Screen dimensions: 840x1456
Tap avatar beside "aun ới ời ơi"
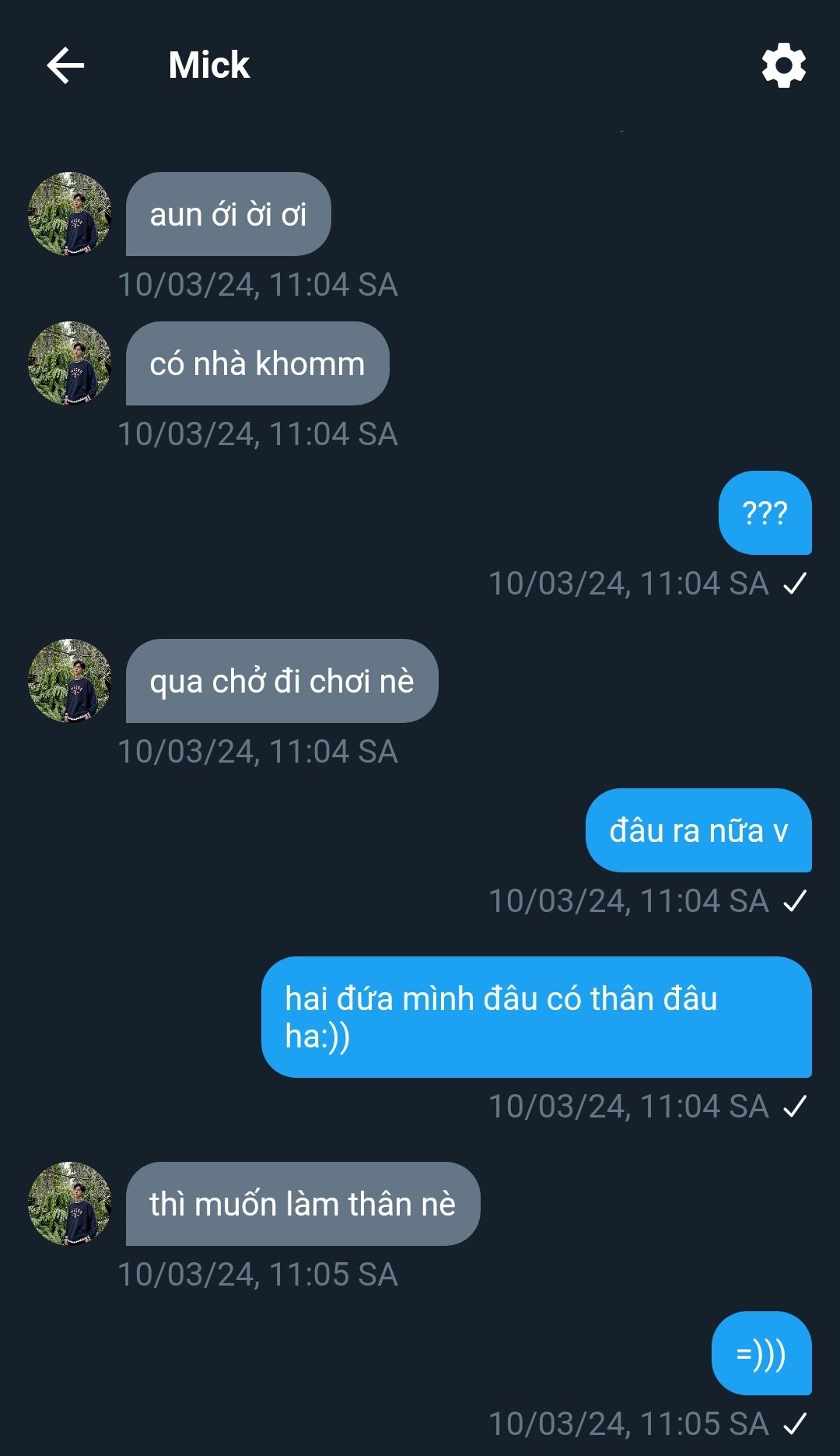(x=70, y=214)
